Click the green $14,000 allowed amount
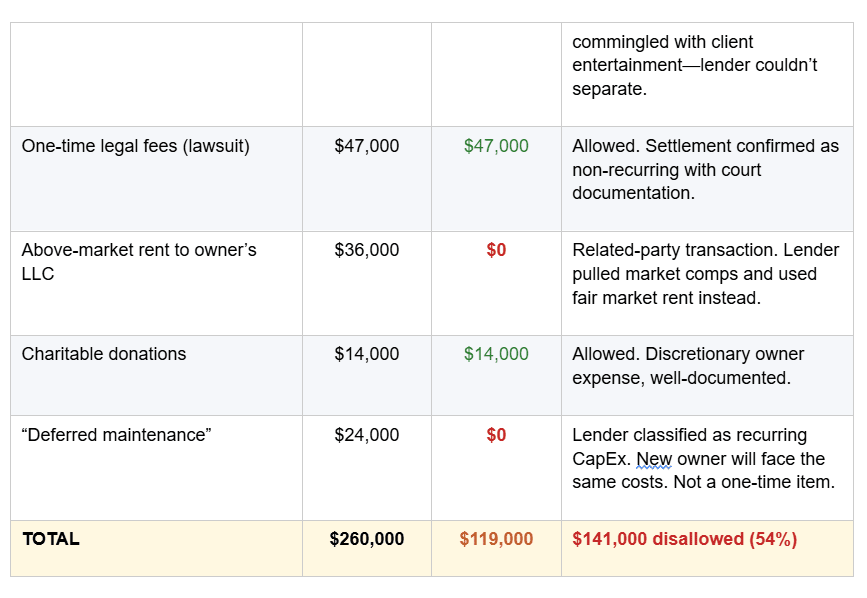This screenshot has height=598, width=867. pyautogui.click(x=496, y=354)
